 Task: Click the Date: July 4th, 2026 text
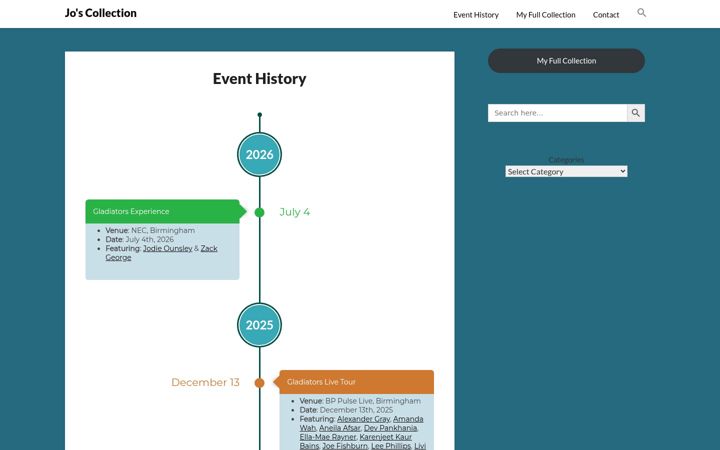click(140, 239)
